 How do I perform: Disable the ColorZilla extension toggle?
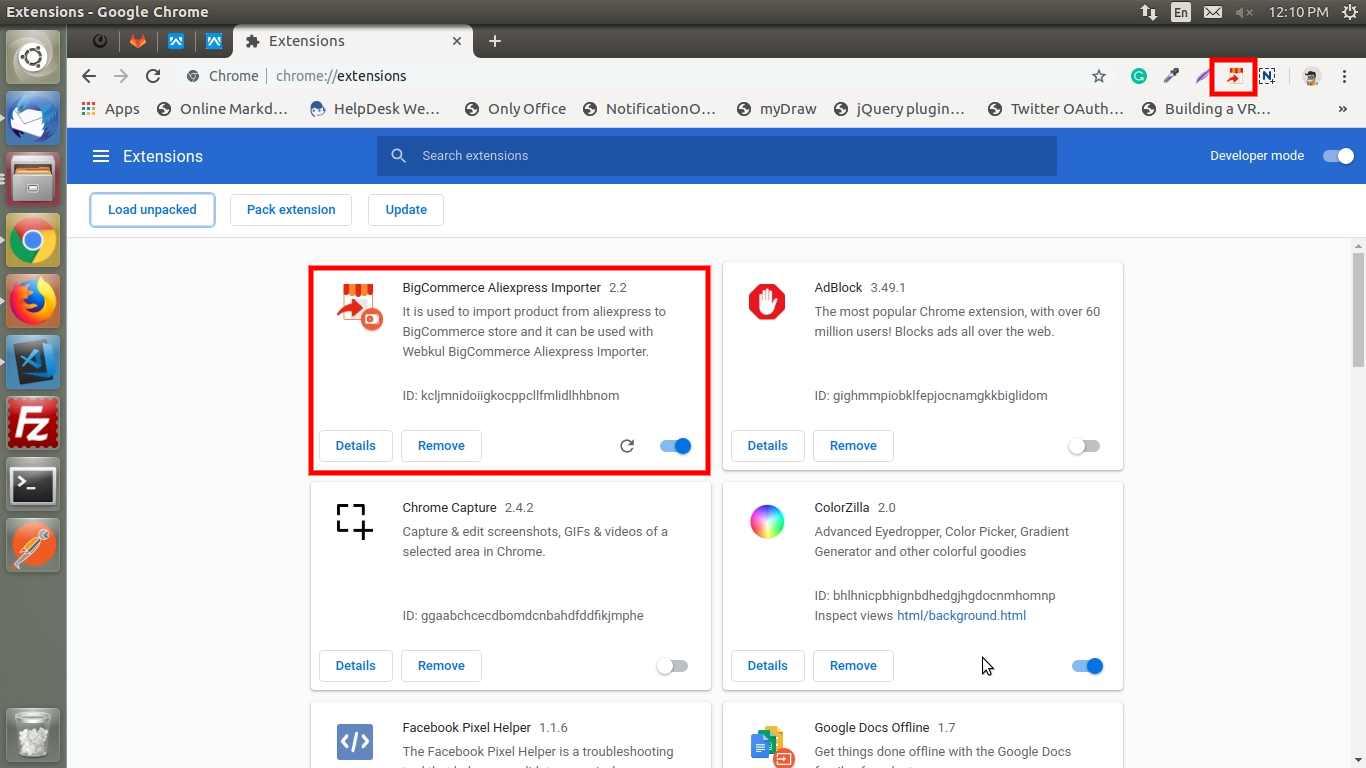(x=1086, y=666)
